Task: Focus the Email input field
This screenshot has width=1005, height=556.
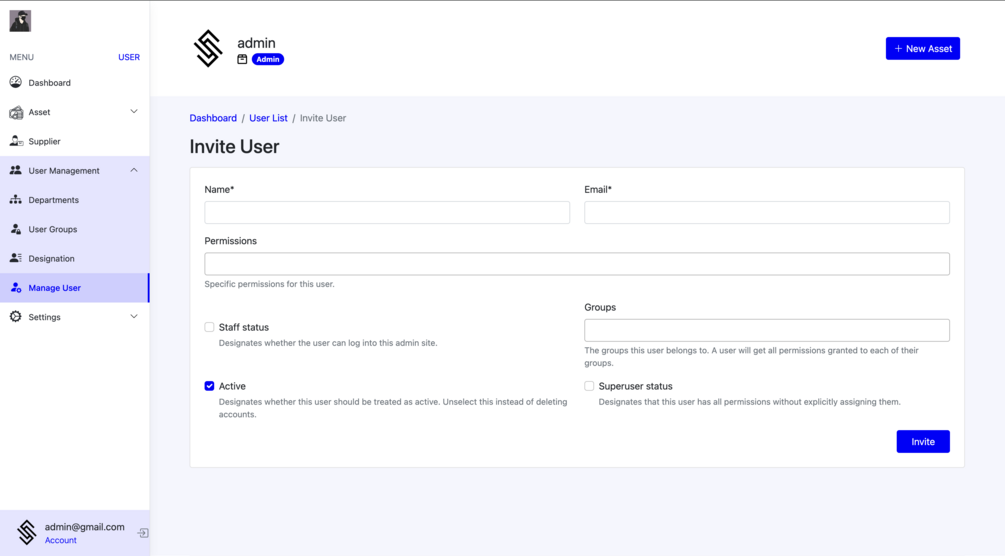Action: (767, 212)
